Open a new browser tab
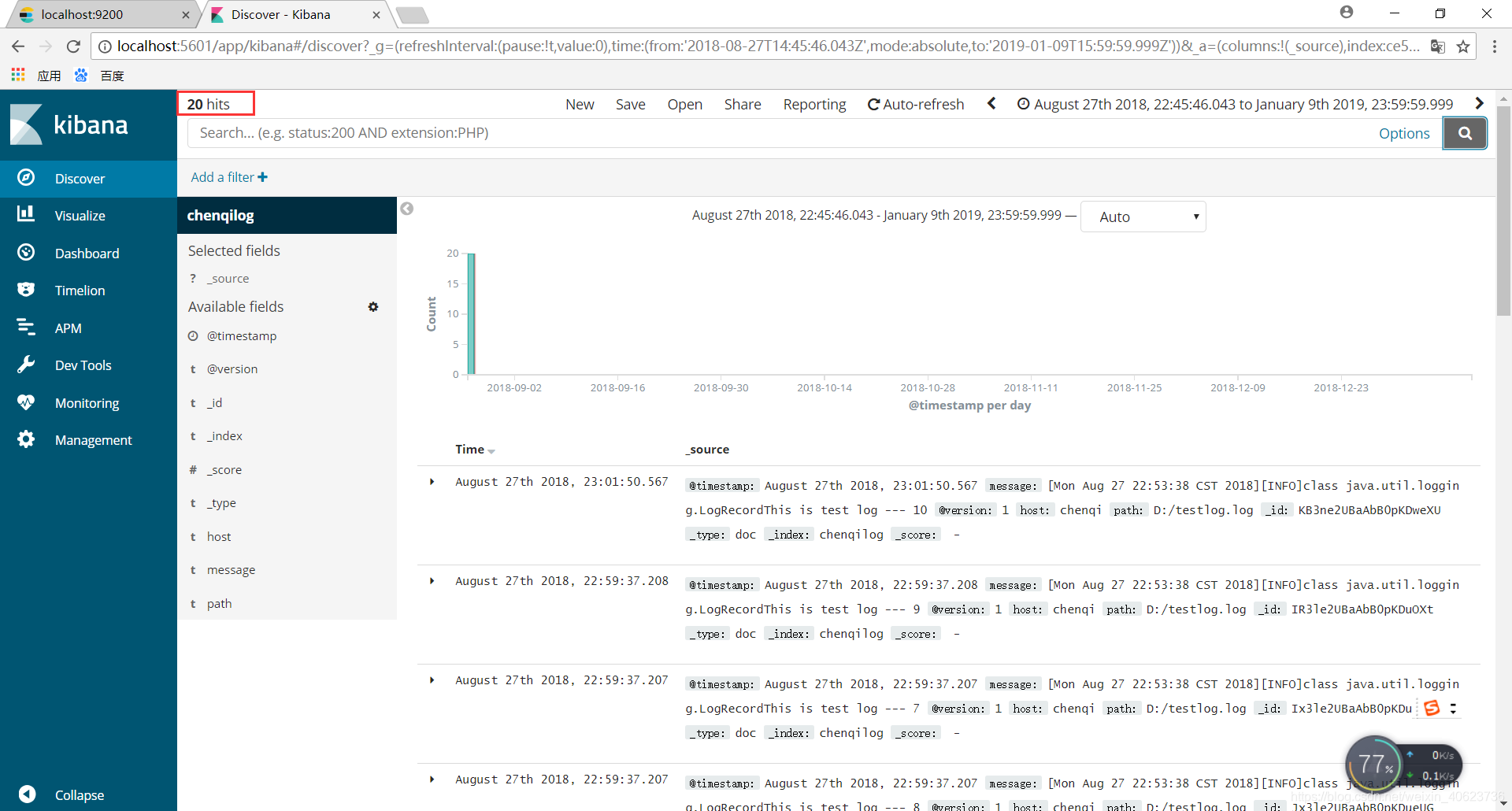The image size is (1512, 811). 412,15
